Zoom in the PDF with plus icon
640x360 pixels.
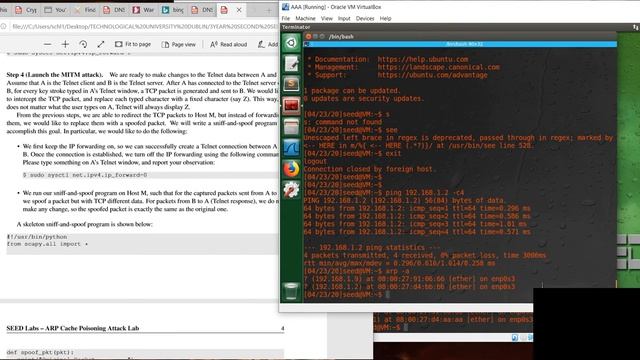[65, 44]
